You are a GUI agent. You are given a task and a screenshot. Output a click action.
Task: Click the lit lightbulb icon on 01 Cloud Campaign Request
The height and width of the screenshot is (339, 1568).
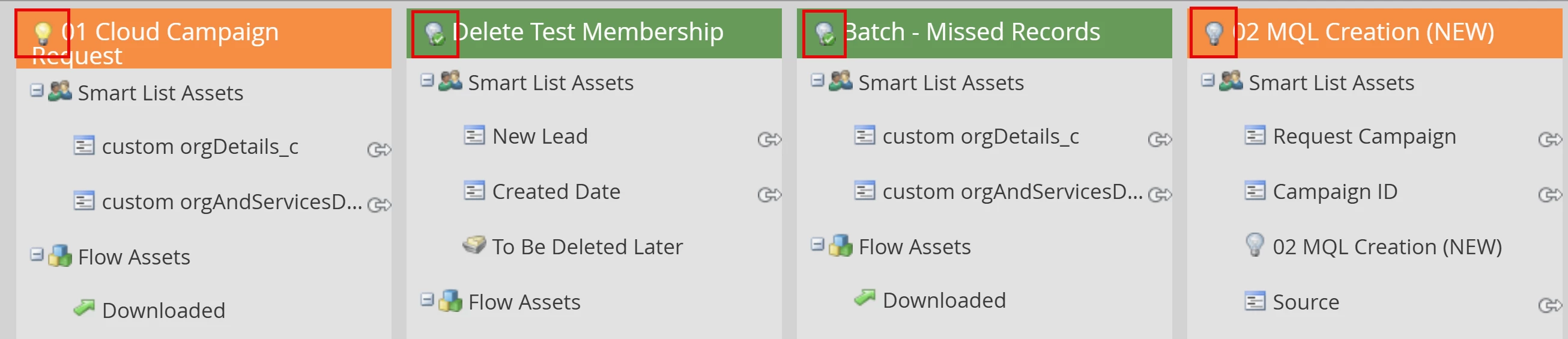coord(43,33)
